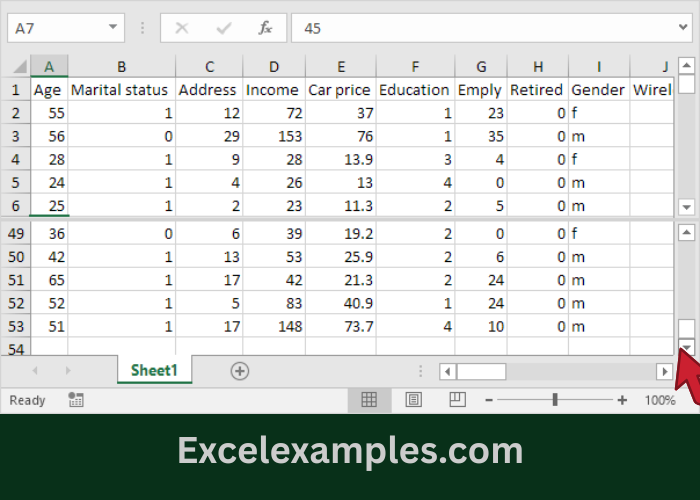The height and width of the screenshot is (500, 700).
Task: Click the Insert Function fx icon
Action: click(265, 28)
